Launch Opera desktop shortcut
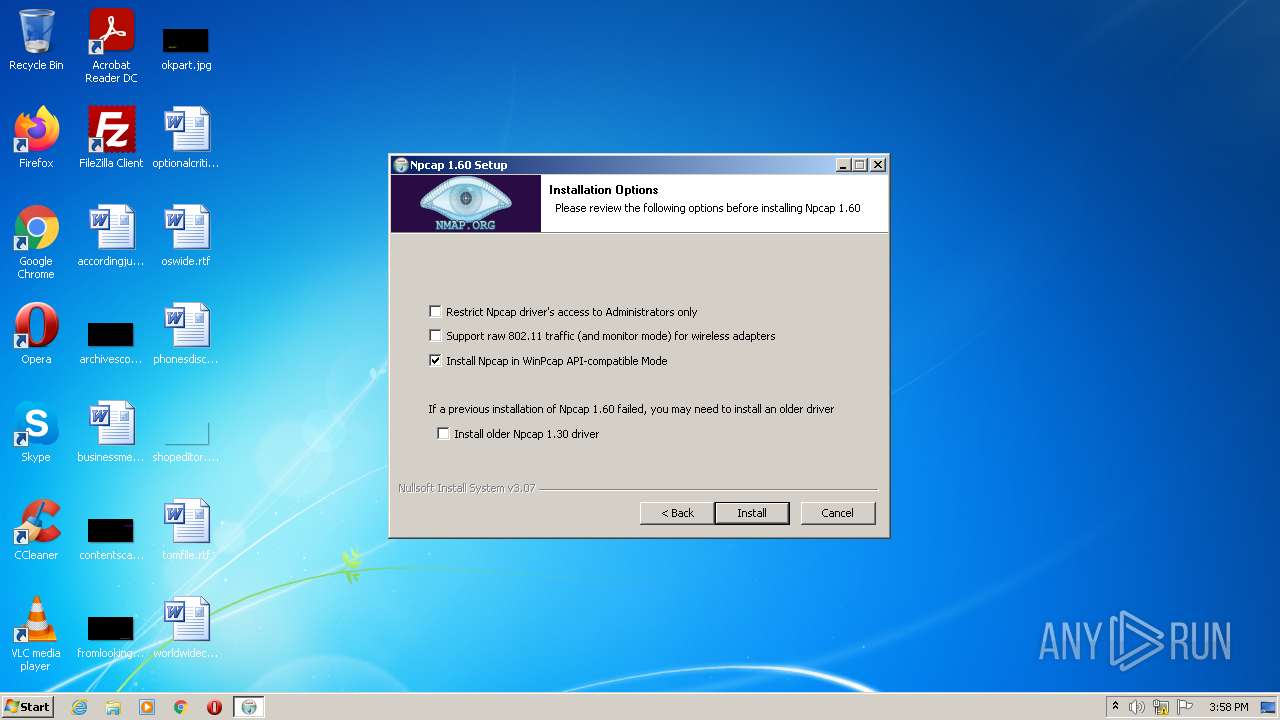The width and height of the screenshot is (1280, 720). coord(36,334)
